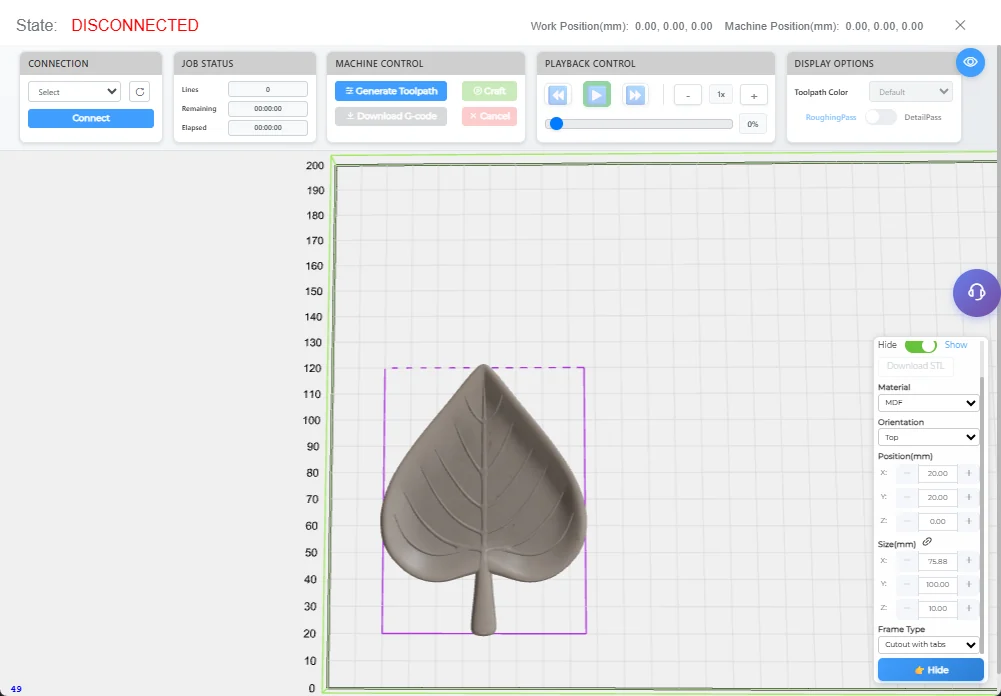Click the Position Z input field
Viewport: 1001px width, 696px height.
(x=938, y=521)
